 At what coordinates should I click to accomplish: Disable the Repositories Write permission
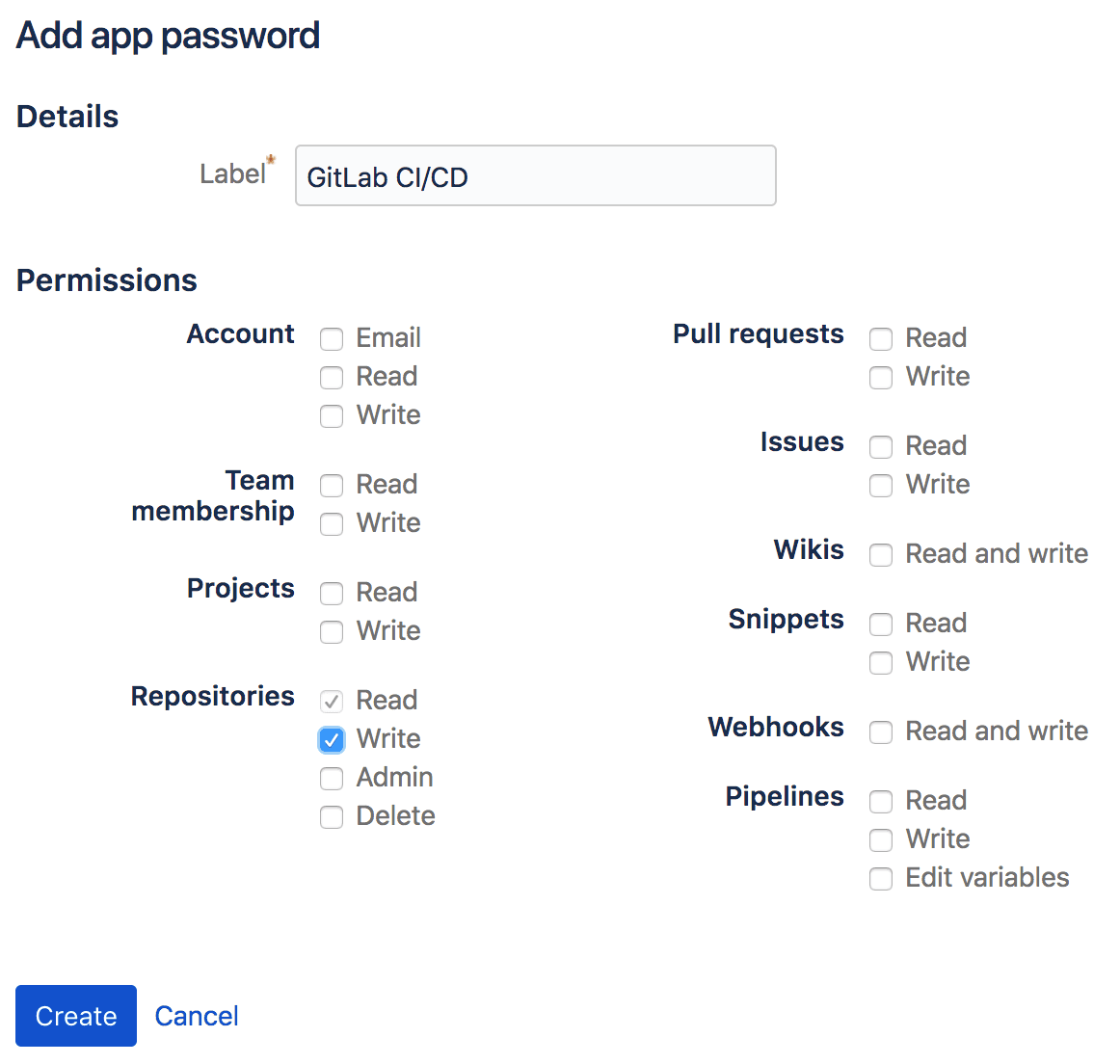click(x=332, y=739)
